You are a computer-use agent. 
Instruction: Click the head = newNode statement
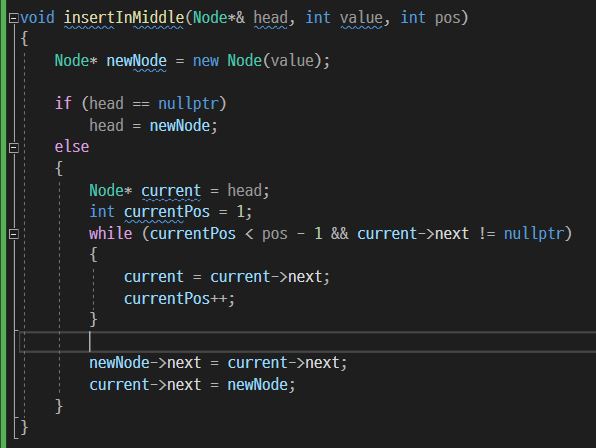pyautogui.click(x=153, y=125)
